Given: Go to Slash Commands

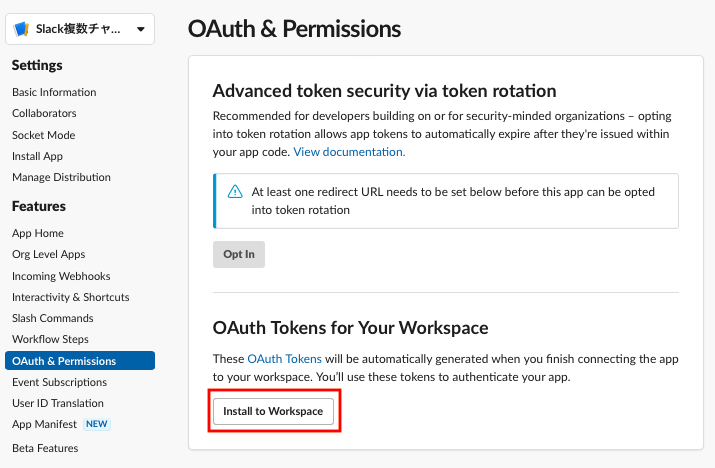Looking at the screenshot, I should [x=52, y=318].
